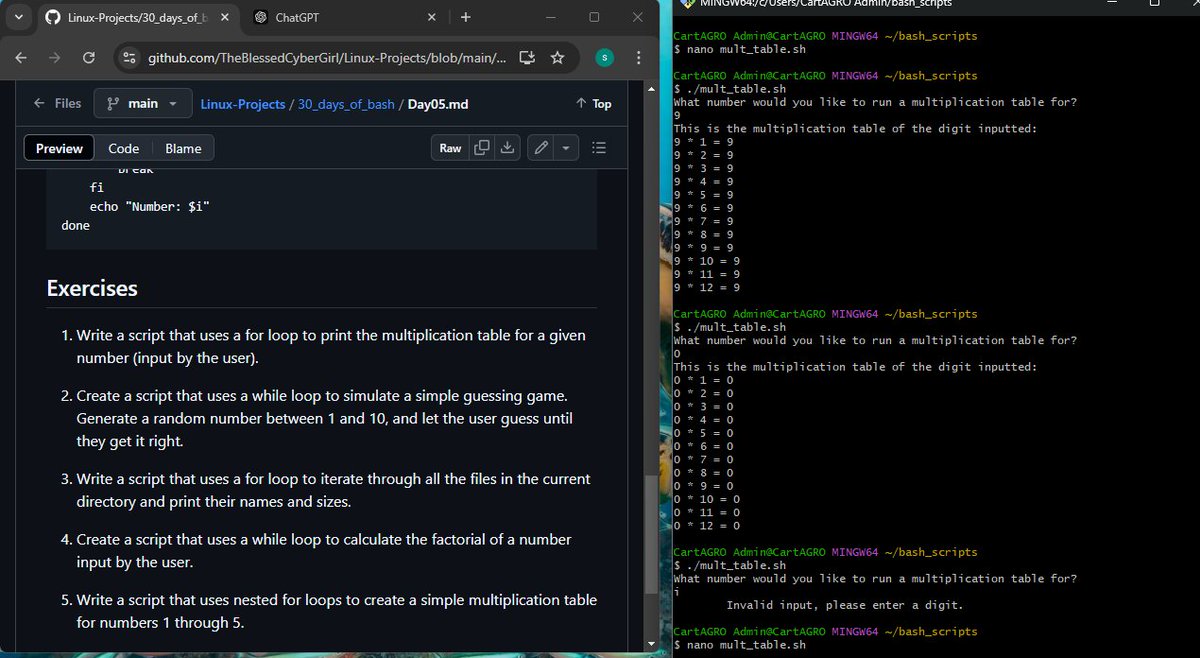The image size is (1200, 658).
Task: Open a new browser tab
Action: 466,17
